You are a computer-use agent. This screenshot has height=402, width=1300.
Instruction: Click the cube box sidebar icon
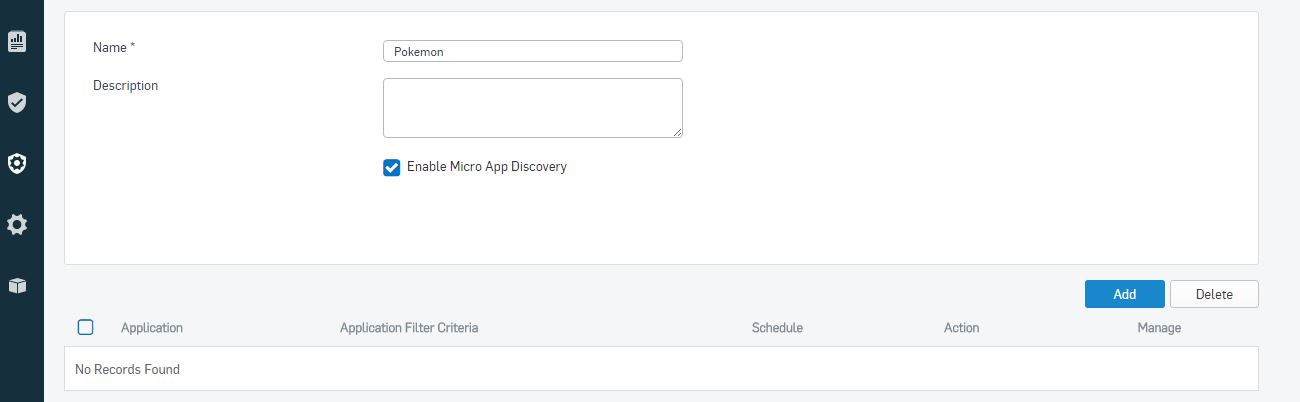tap(17, 285)
